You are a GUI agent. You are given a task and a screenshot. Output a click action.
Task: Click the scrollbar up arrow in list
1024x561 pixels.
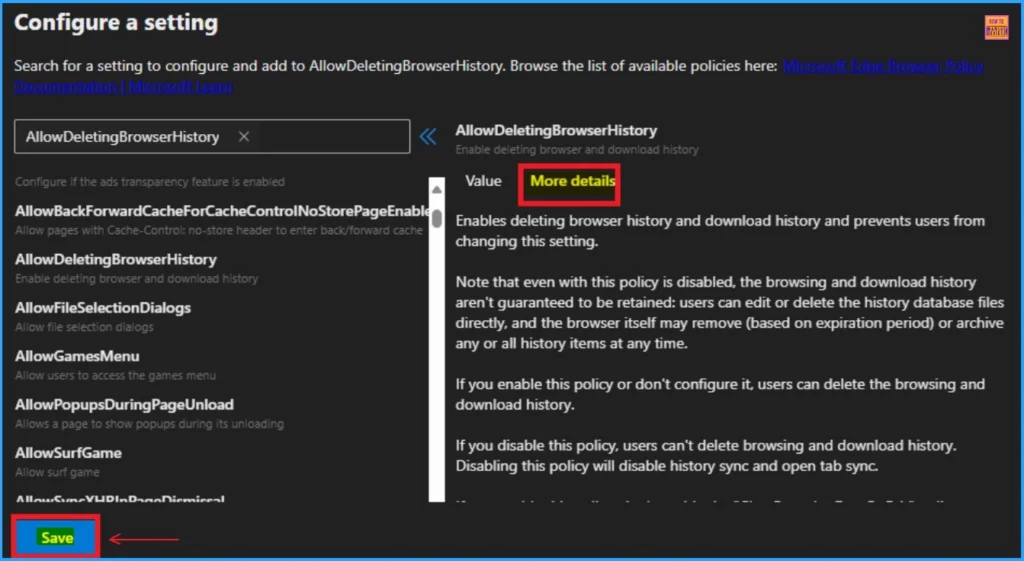[436, 189]
